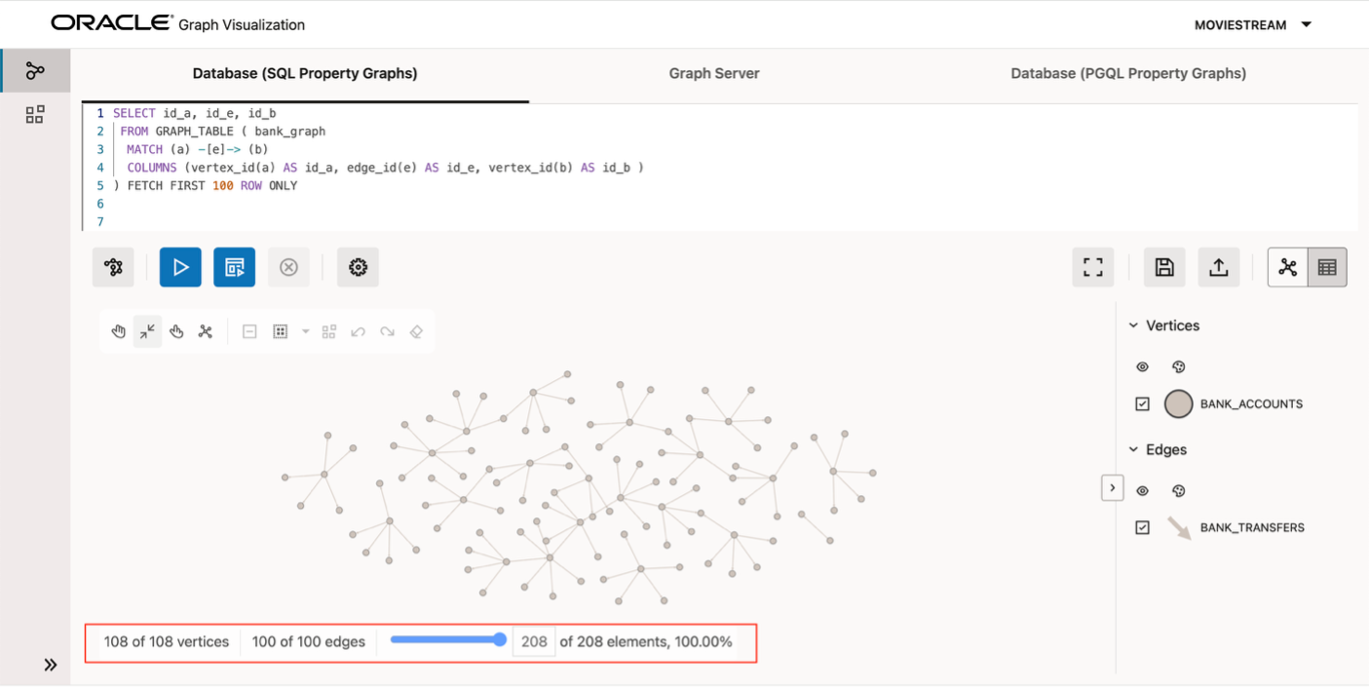Collapse the Edges section
The image size is (1371, 690).
pos(1133,450)
